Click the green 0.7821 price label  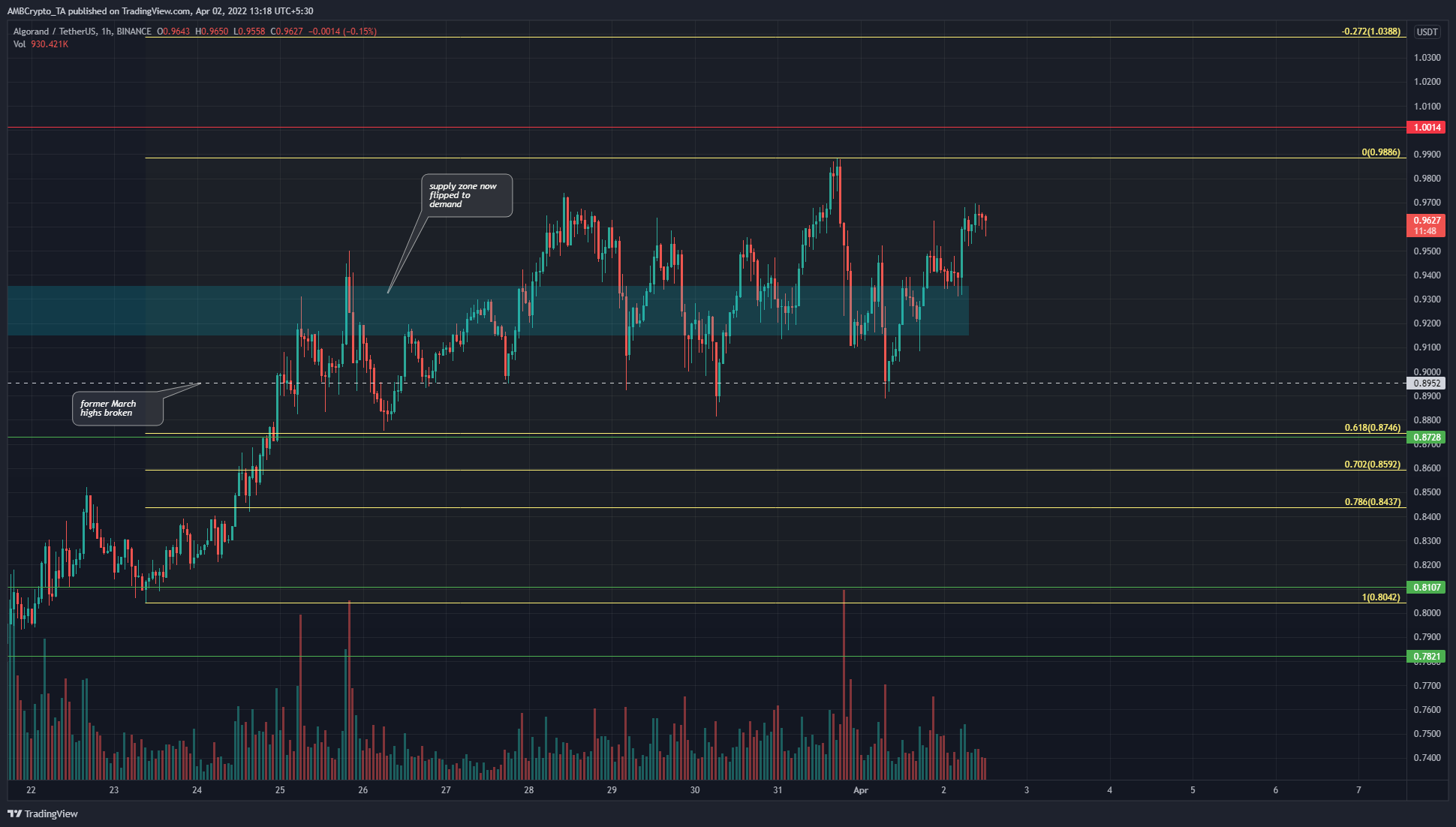[x=1427, y=657]
